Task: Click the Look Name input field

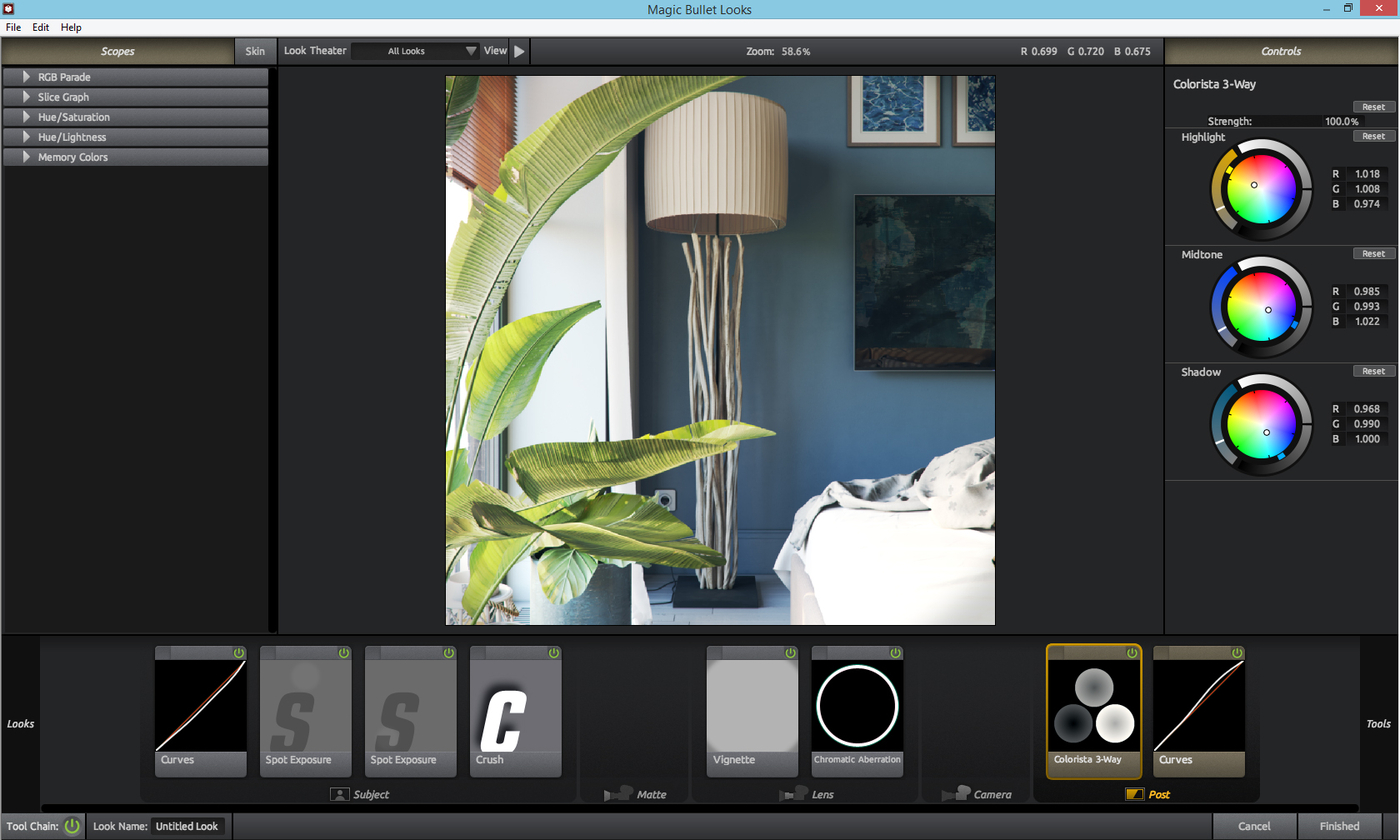Action: [189, 826]
